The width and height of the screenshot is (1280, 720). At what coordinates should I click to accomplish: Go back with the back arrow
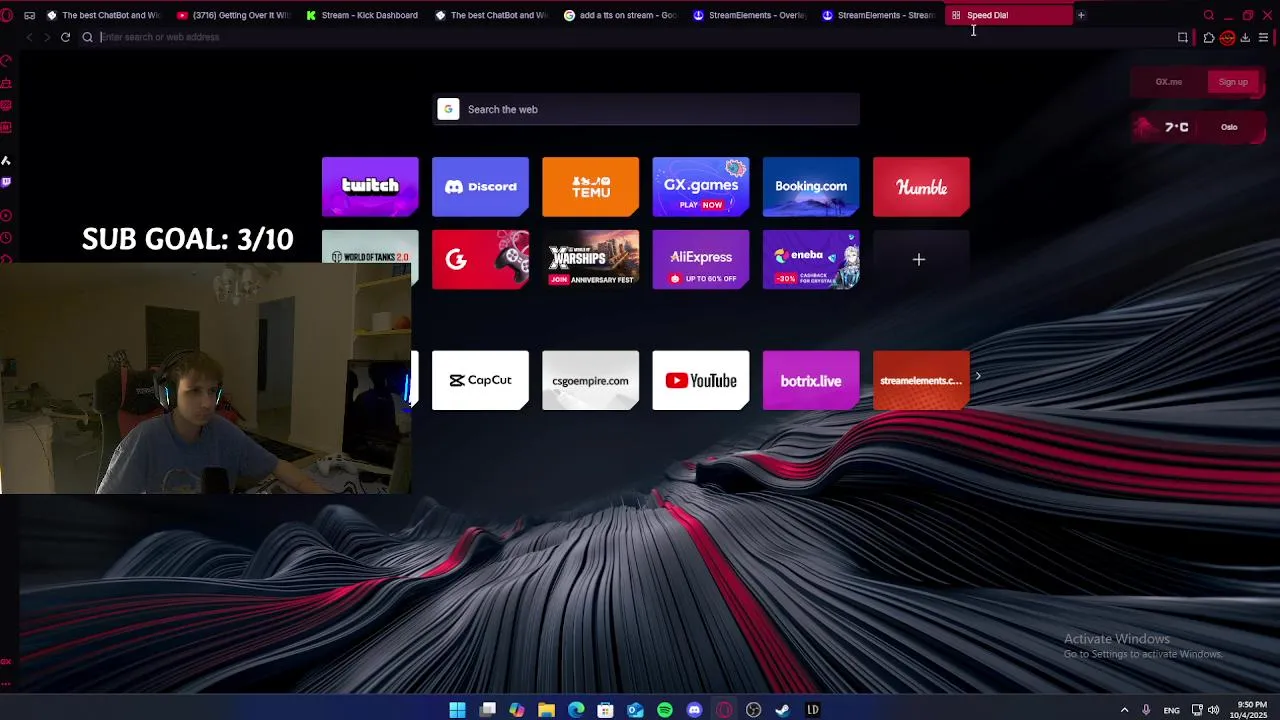(x=29, y=37)
